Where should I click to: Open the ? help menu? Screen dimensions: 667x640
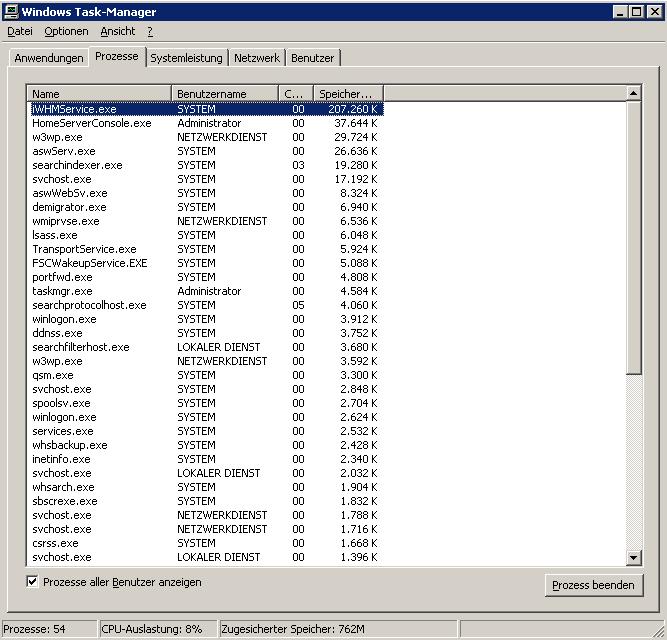click(150, 31)
